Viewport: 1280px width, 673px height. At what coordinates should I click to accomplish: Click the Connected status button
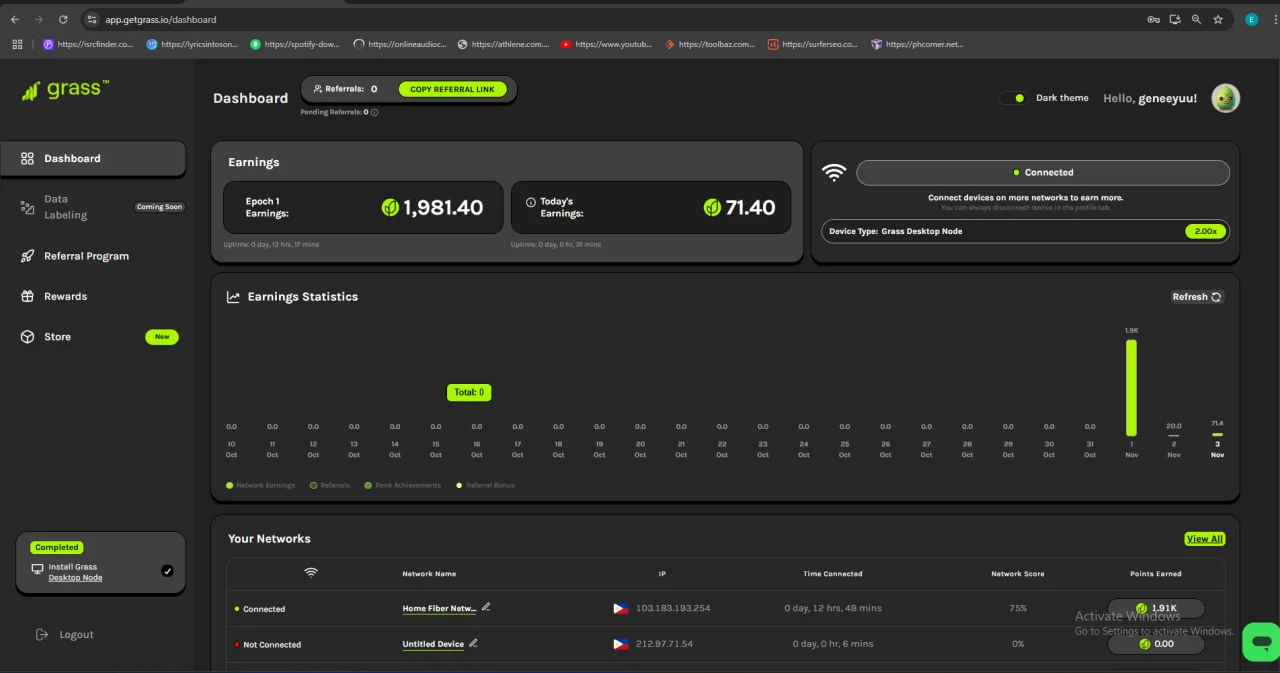point(1043,172)
